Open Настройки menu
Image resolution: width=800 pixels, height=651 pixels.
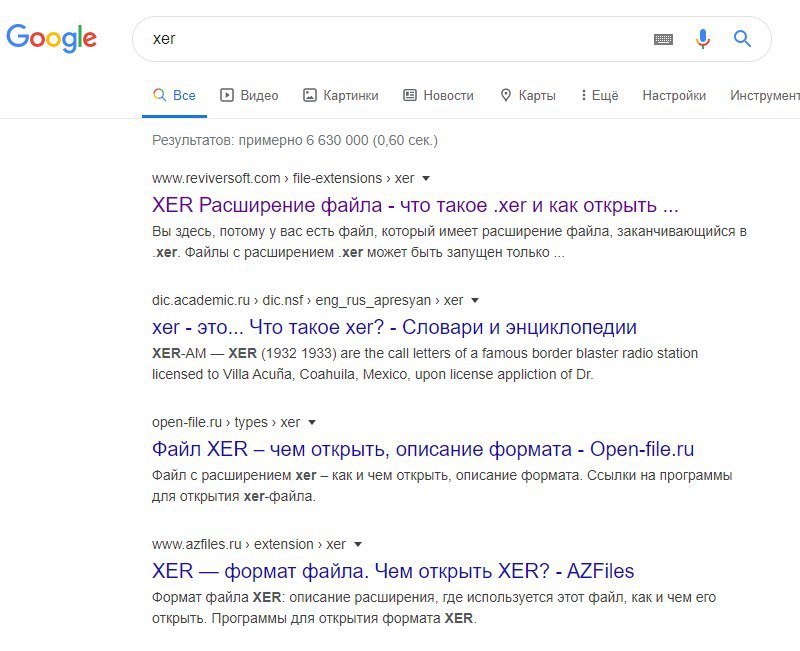pos(674,95)
